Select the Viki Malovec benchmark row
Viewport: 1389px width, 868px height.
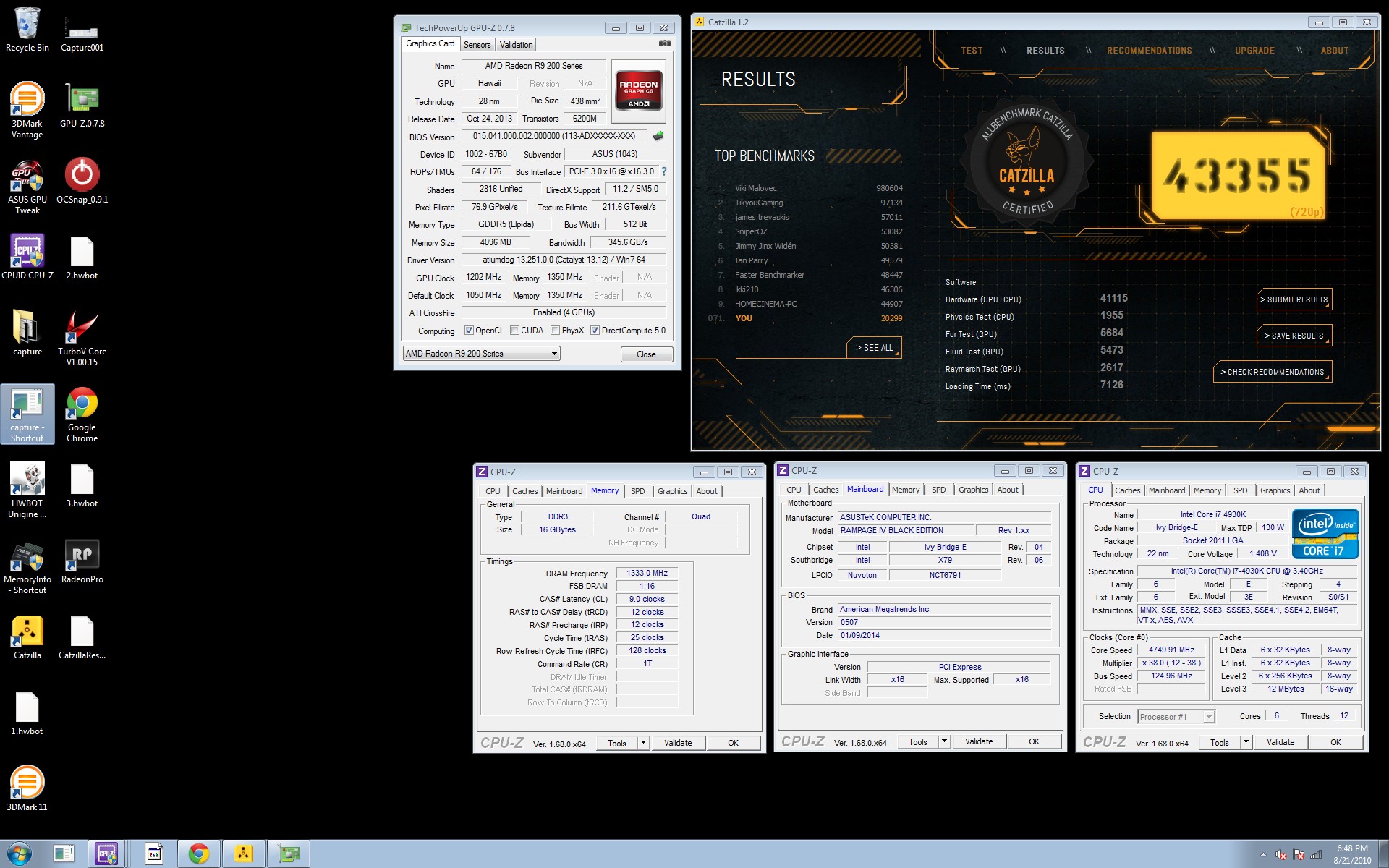tap(810, 188)
